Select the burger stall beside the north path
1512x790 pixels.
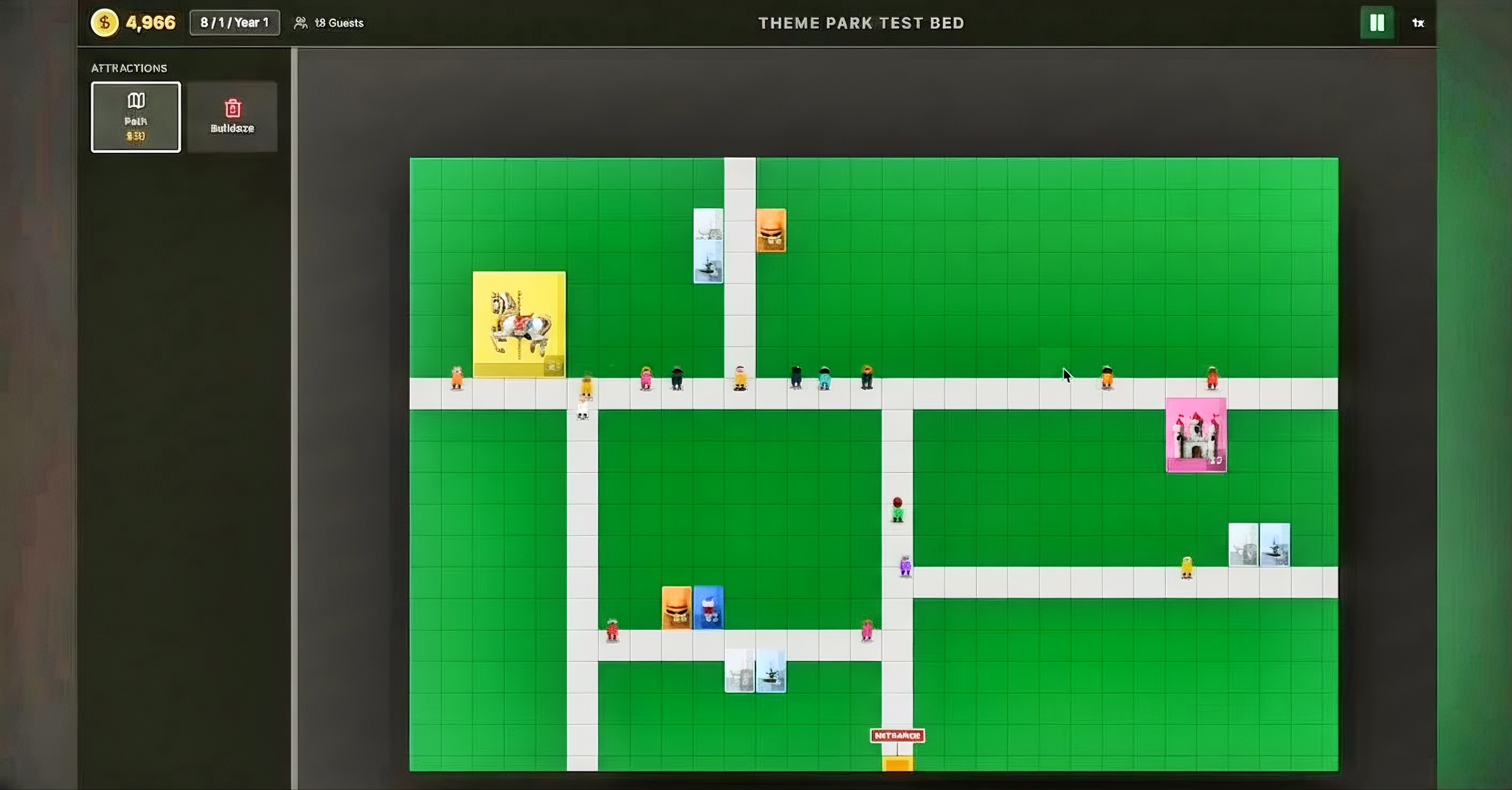point(771,230)
